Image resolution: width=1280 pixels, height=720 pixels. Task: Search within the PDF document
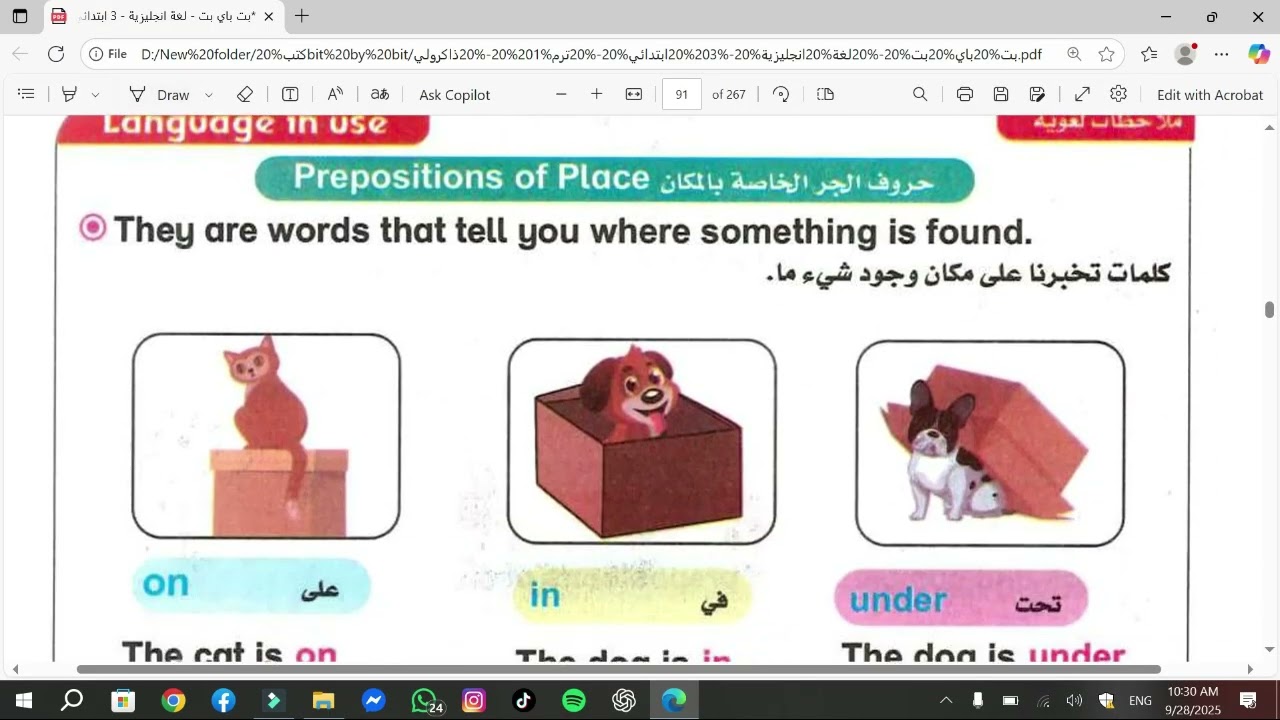pos(920,94)
